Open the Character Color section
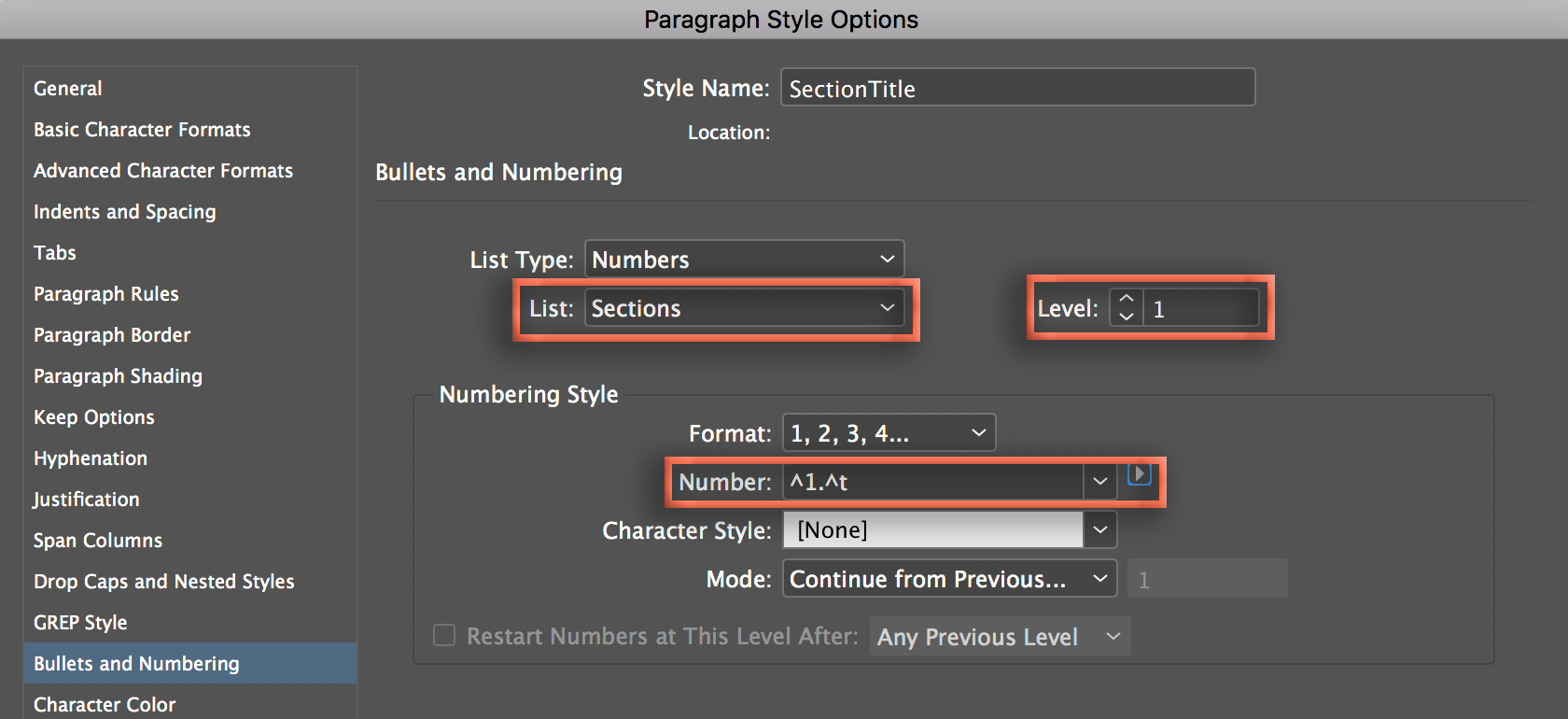Image resolution: width=1568 pixels, height=719 pixels. (x=105, y=705)
